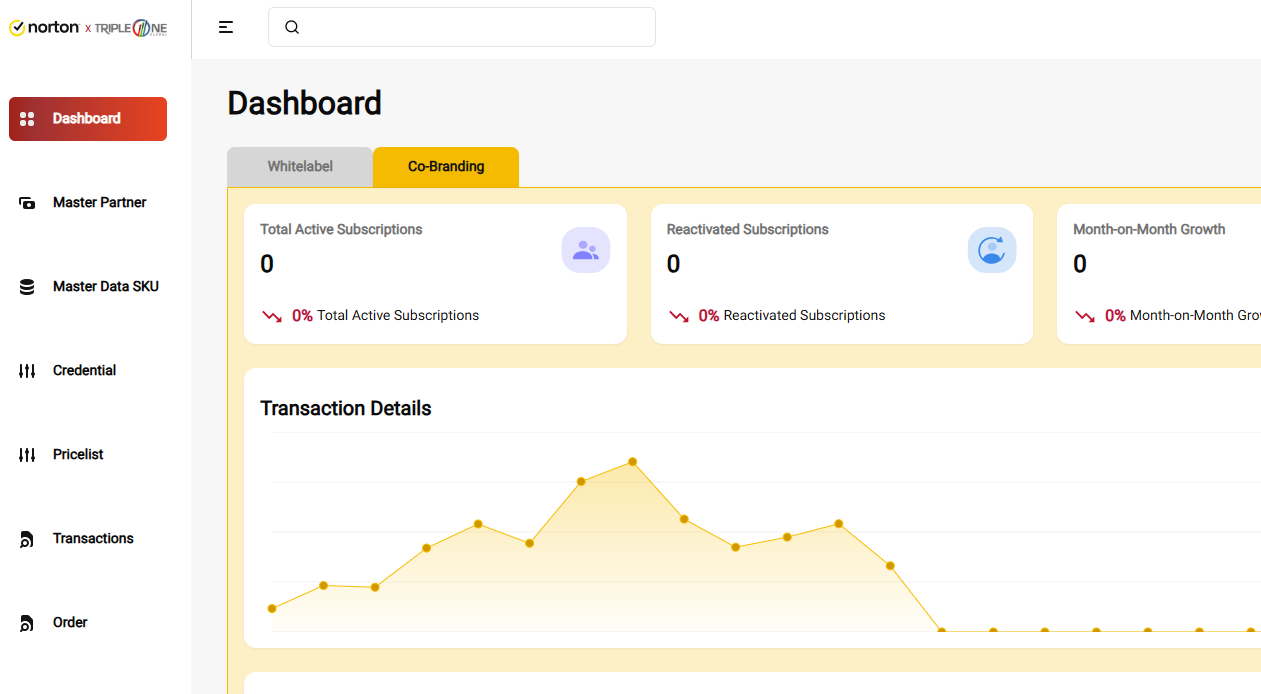Click the Month-on-Month Growth card title

pyautogui.click(x=1149, y=230)
